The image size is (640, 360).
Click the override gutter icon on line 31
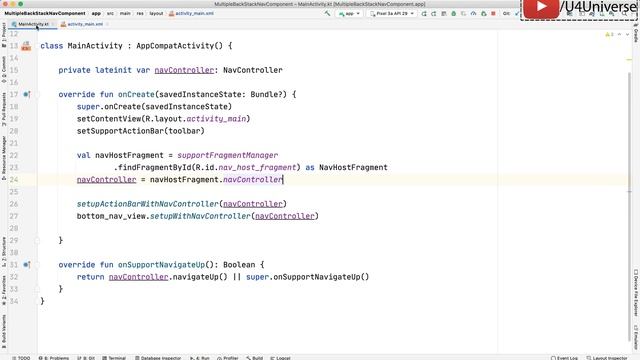tap(27, 264)
